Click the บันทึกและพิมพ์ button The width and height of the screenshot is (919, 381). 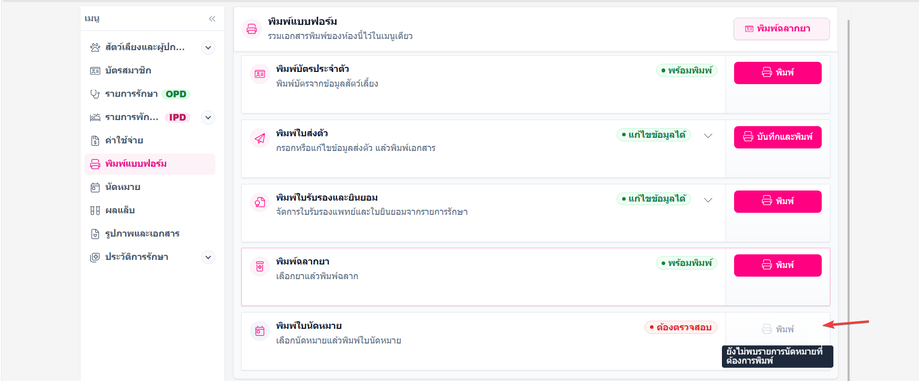tap(778, 137)
